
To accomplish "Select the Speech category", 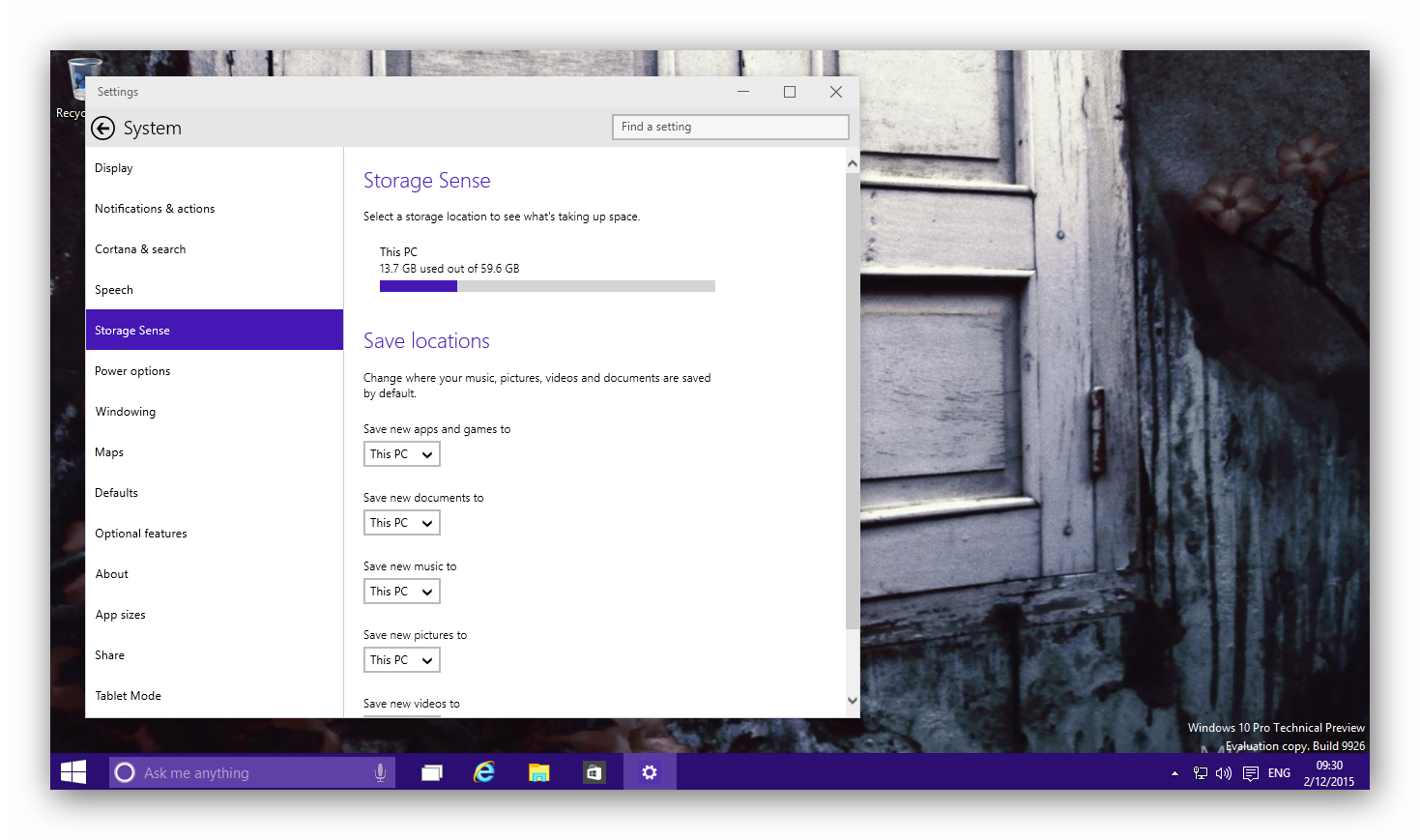I will coord(215,290).
